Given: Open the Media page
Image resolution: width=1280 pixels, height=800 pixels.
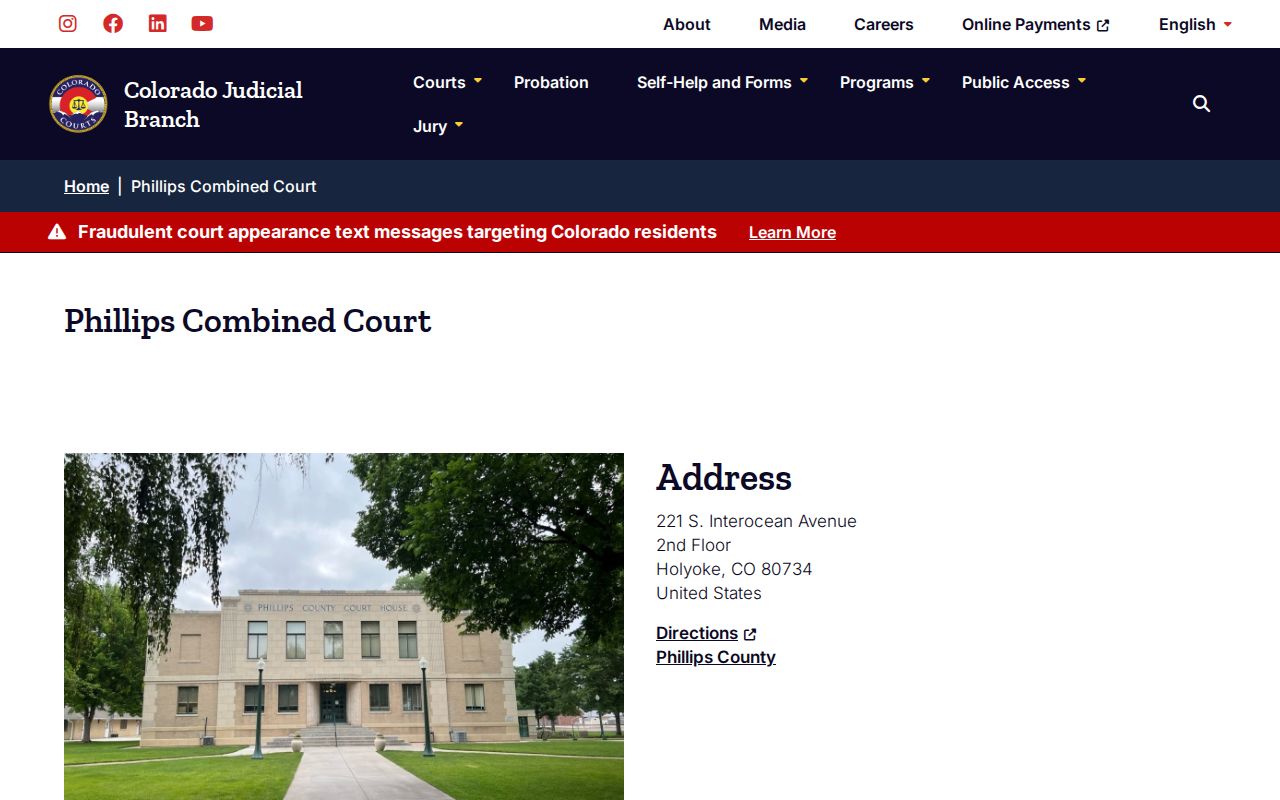Looking at the screenshot, I should [782, 24].
